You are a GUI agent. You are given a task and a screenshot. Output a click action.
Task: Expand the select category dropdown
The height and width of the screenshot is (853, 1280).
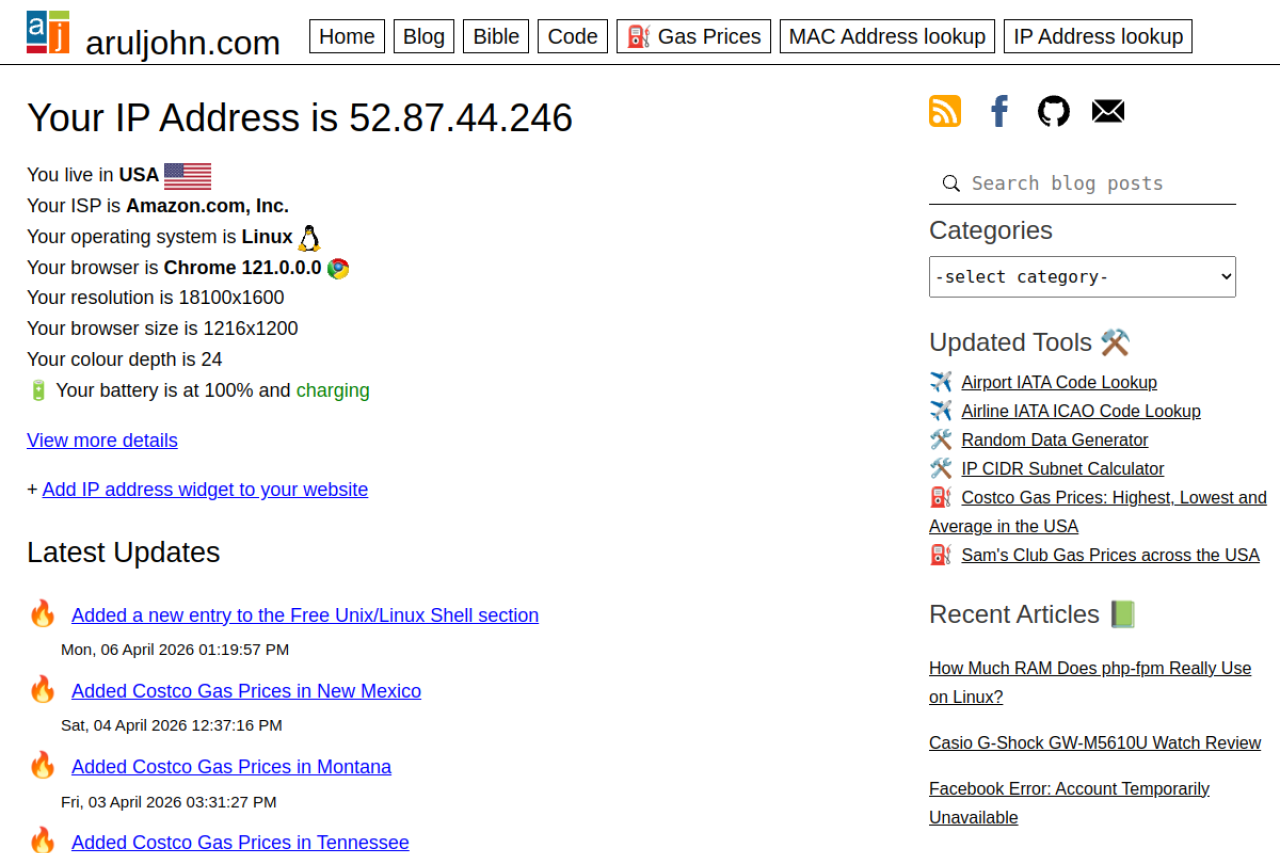click(1082, 277)
